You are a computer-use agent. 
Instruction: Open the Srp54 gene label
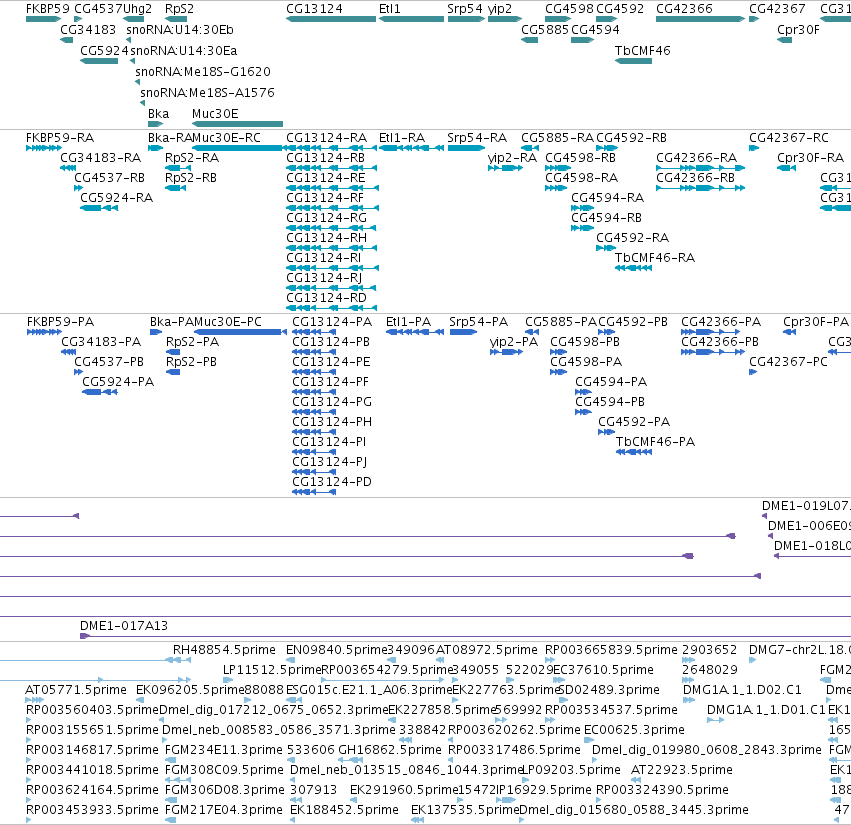click(x=465, y=9)
